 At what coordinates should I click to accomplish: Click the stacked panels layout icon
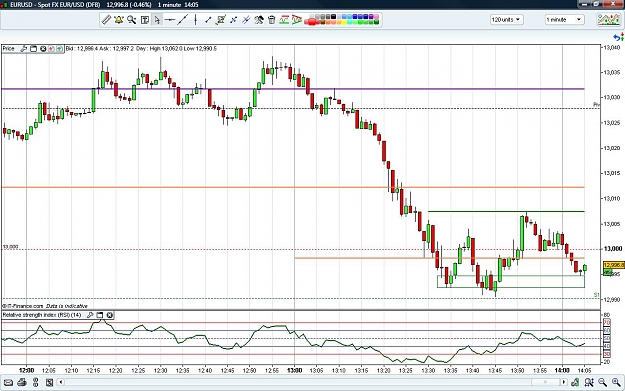35,383
